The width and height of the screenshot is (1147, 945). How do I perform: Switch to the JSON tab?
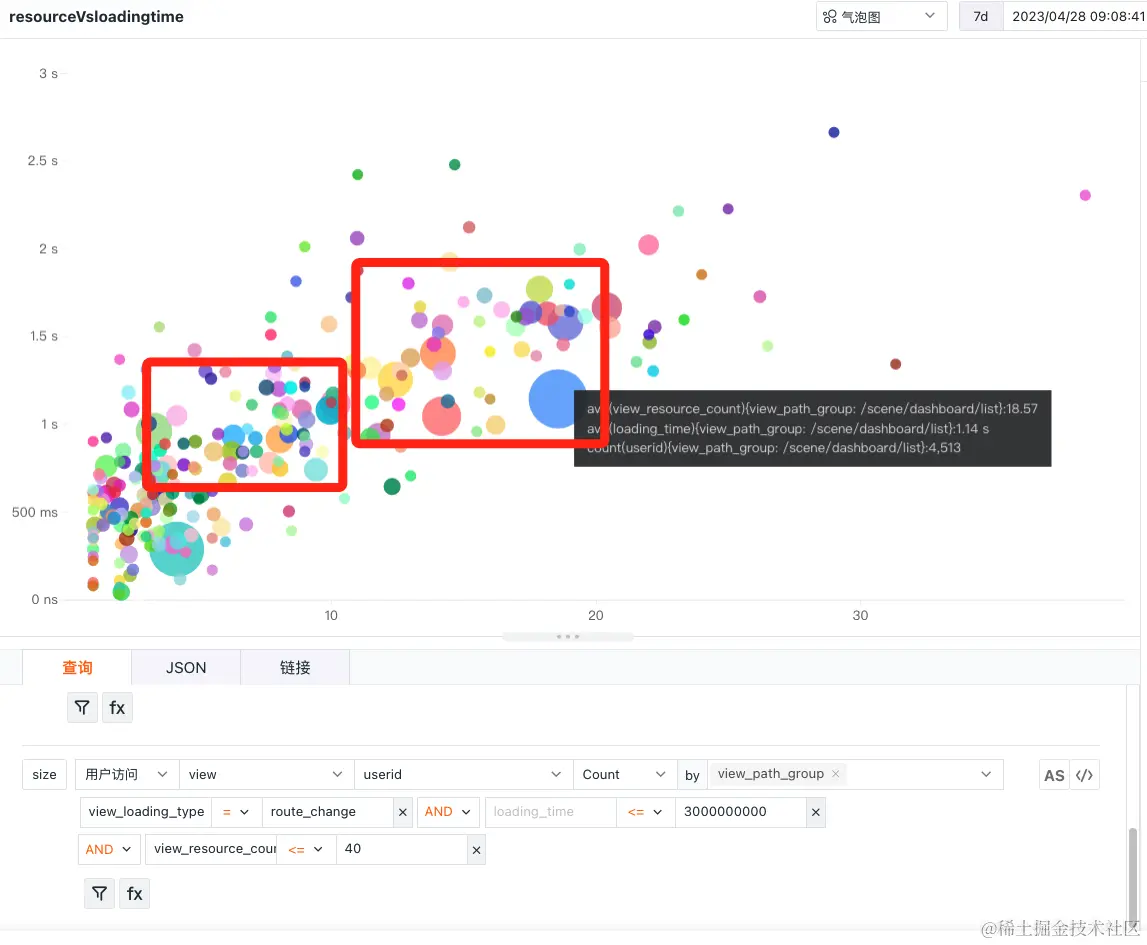click(x=186, y=667)
